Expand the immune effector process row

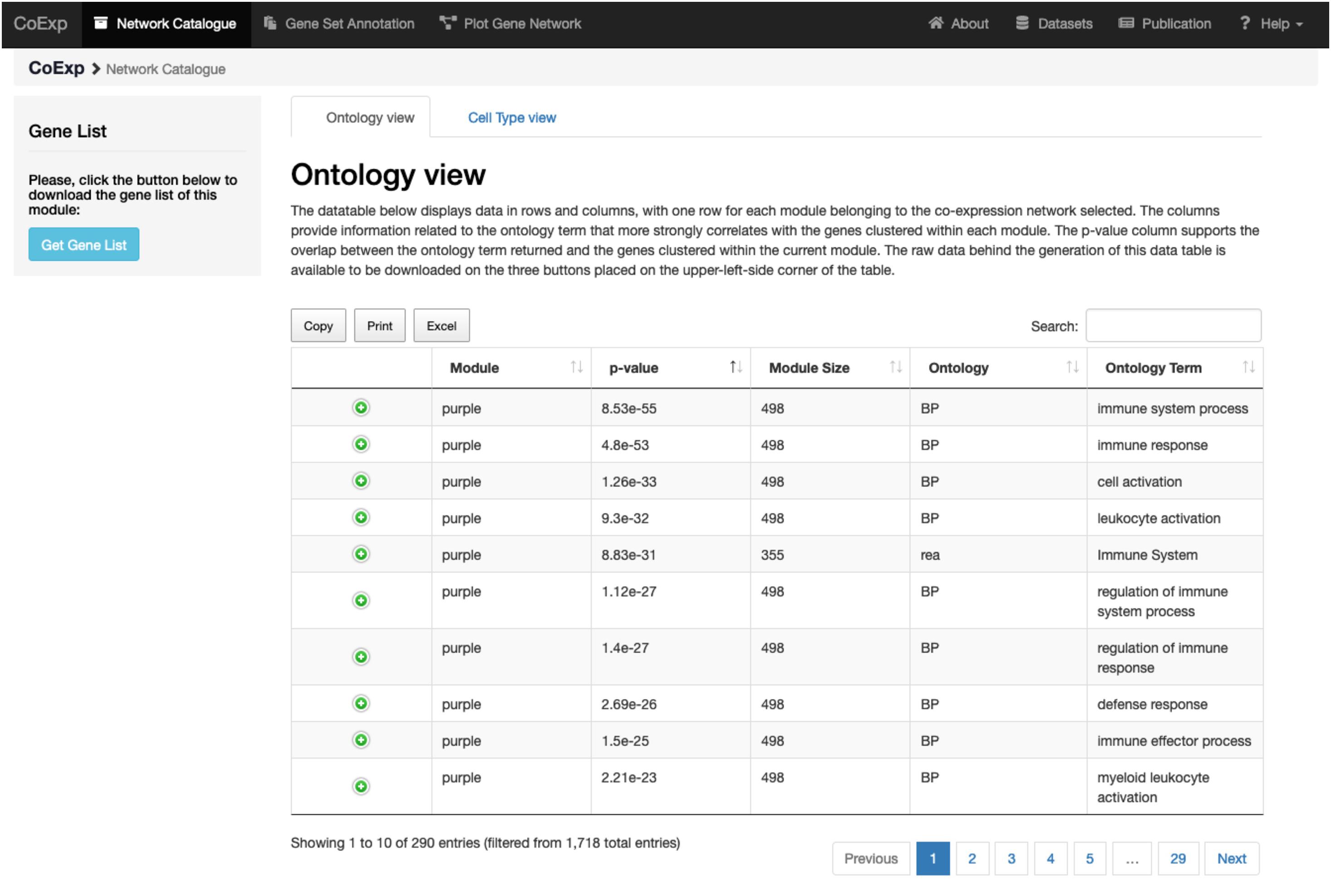point(361,740)
